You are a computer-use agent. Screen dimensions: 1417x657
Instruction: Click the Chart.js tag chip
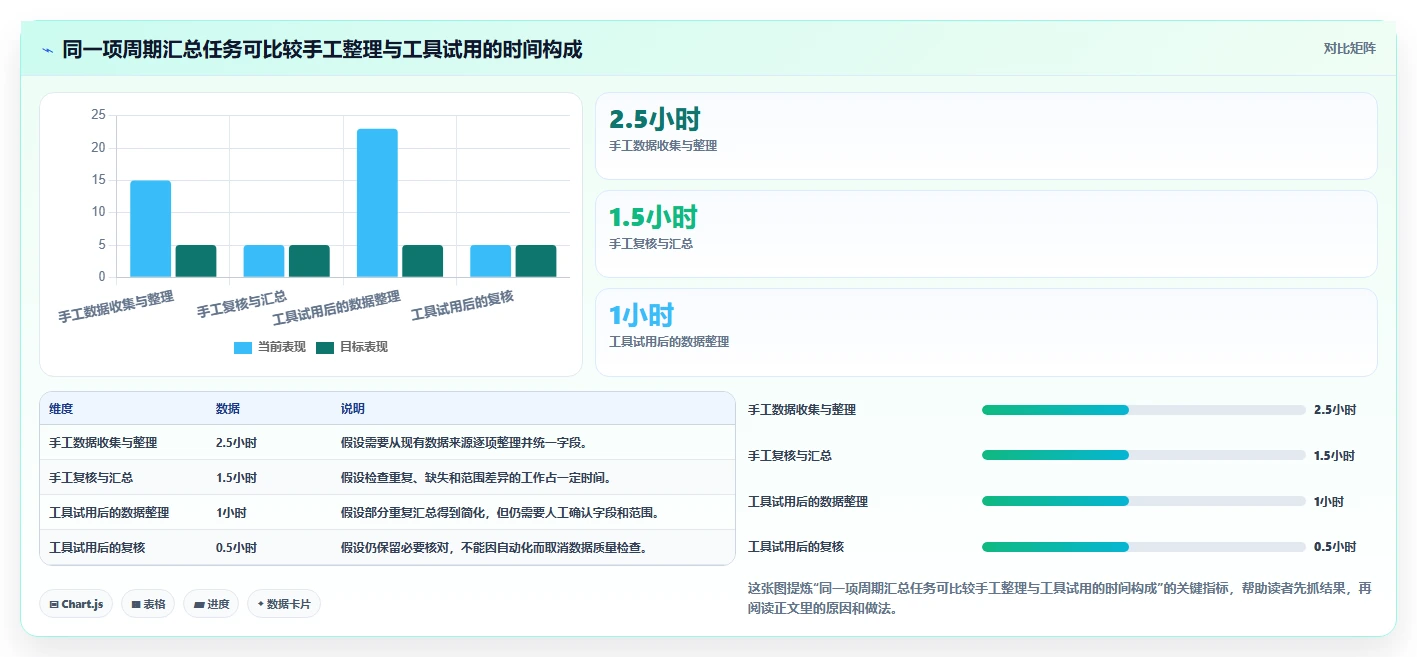[76, 604]
